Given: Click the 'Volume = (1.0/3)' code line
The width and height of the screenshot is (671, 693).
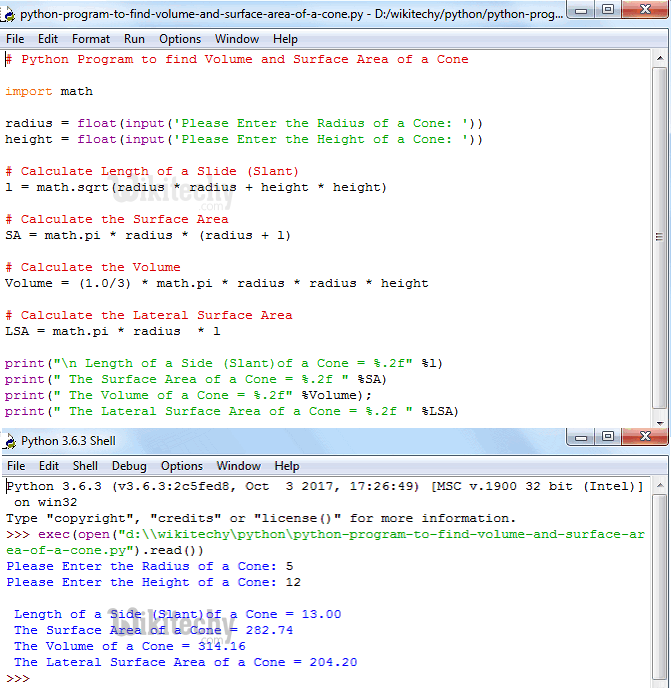Looking at the screenshot, I should coord(217,283).
